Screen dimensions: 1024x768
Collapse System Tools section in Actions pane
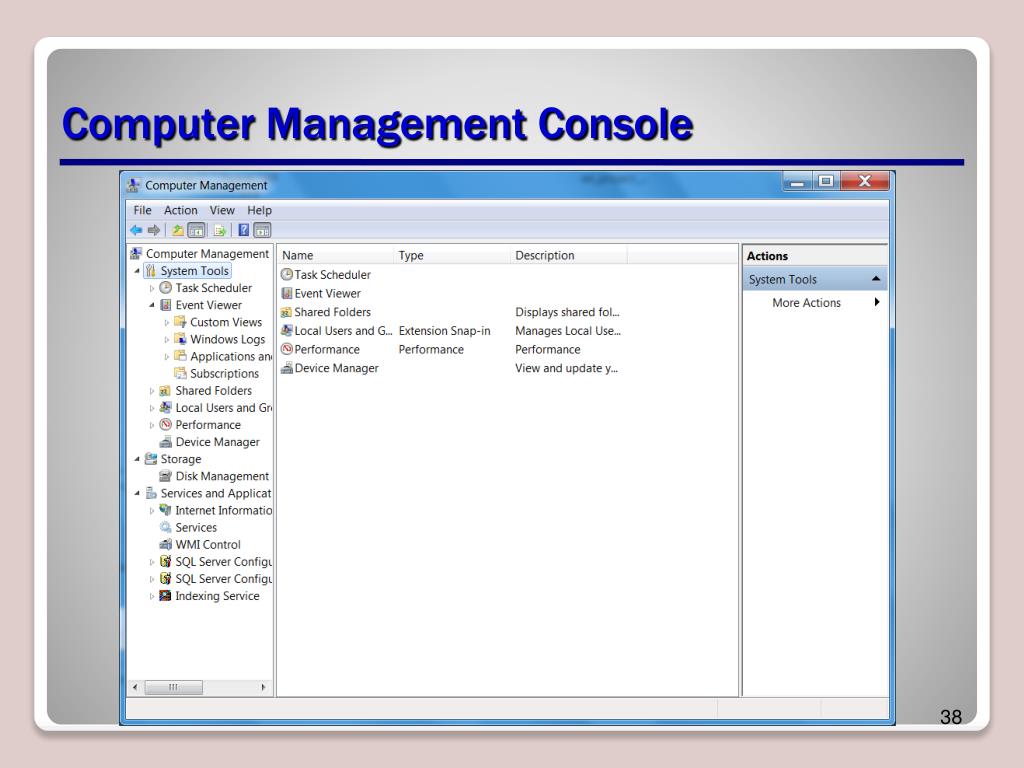point(876,279)
